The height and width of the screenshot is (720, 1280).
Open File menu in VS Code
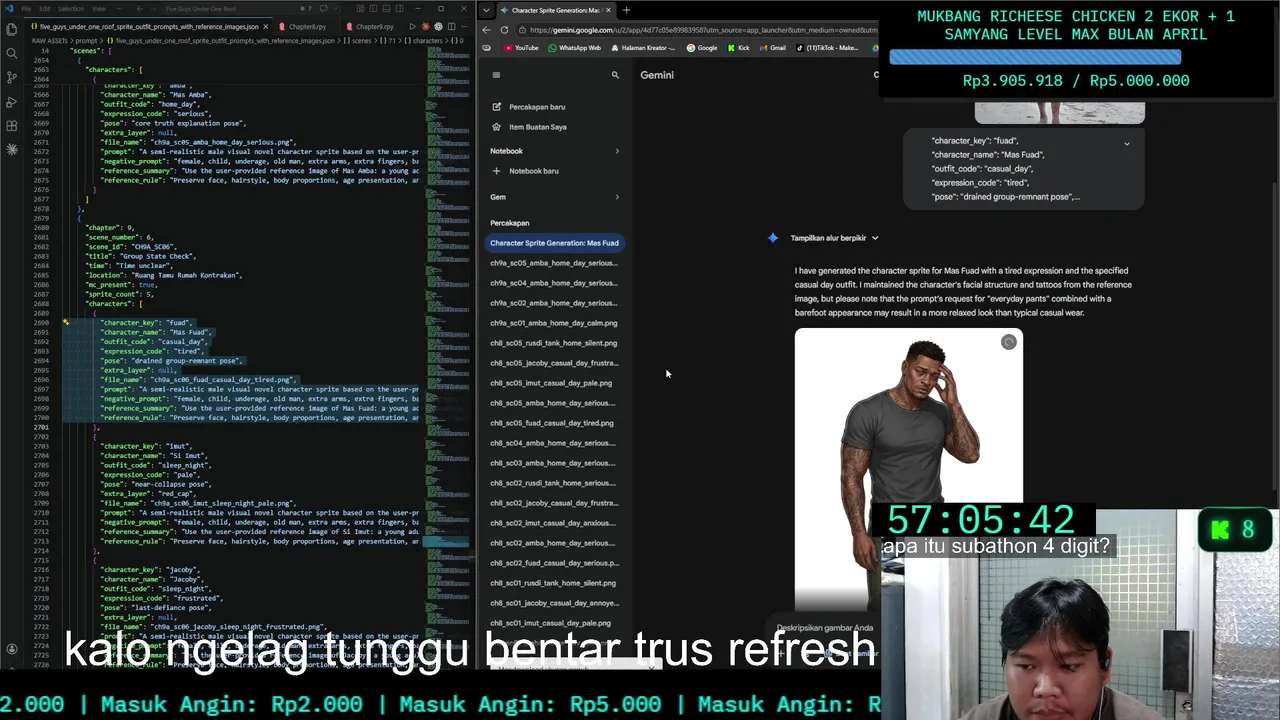[26, 9]
